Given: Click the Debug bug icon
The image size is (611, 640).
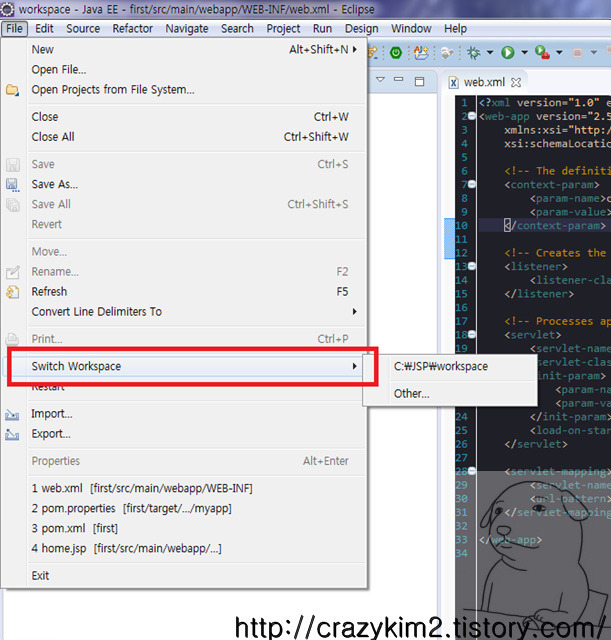Looking at the screenshot, I should pos(473,53).
